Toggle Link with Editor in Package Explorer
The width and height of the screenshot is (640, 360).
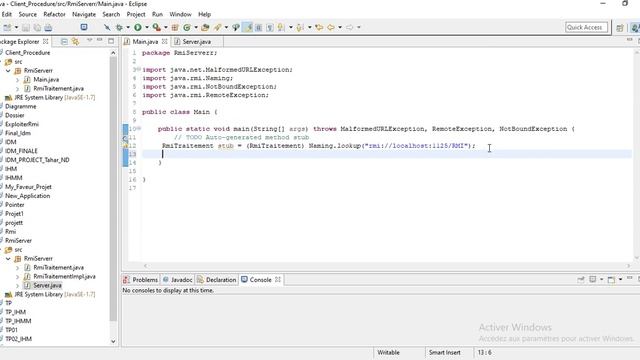pyautogui.click(x=76, y=41)
